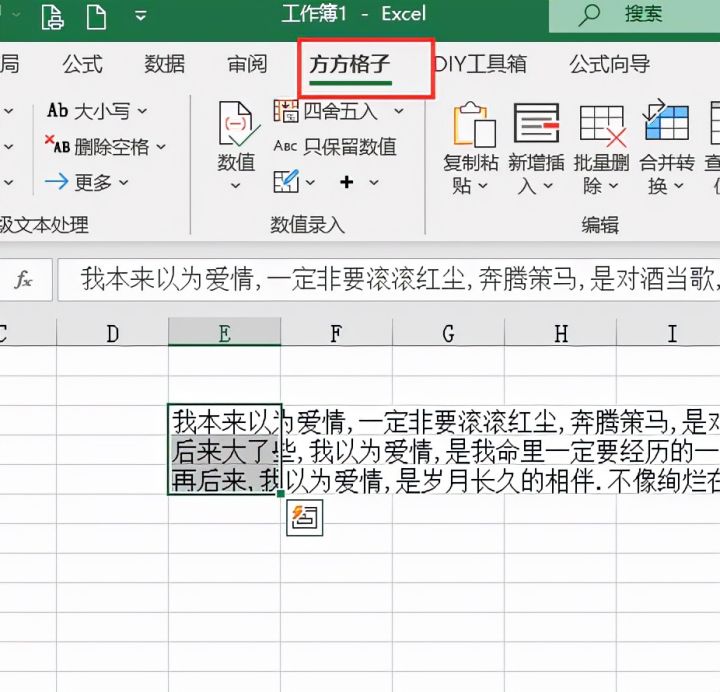Select column H header
The height and width of the screenshot is (692, 720).
pos(561,332)
